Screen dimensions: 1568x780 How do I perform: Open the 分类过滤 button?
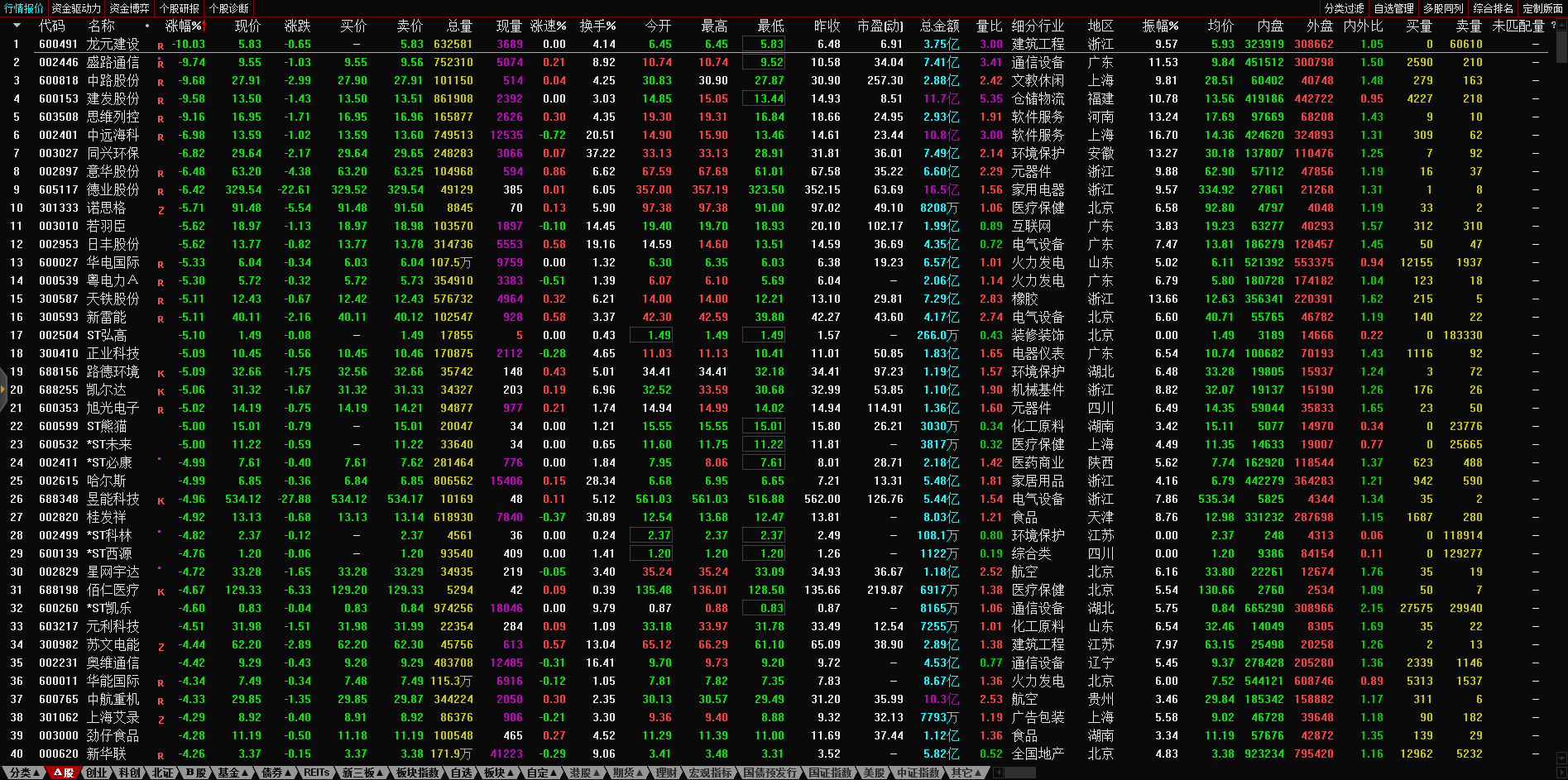click(1344, 8)
